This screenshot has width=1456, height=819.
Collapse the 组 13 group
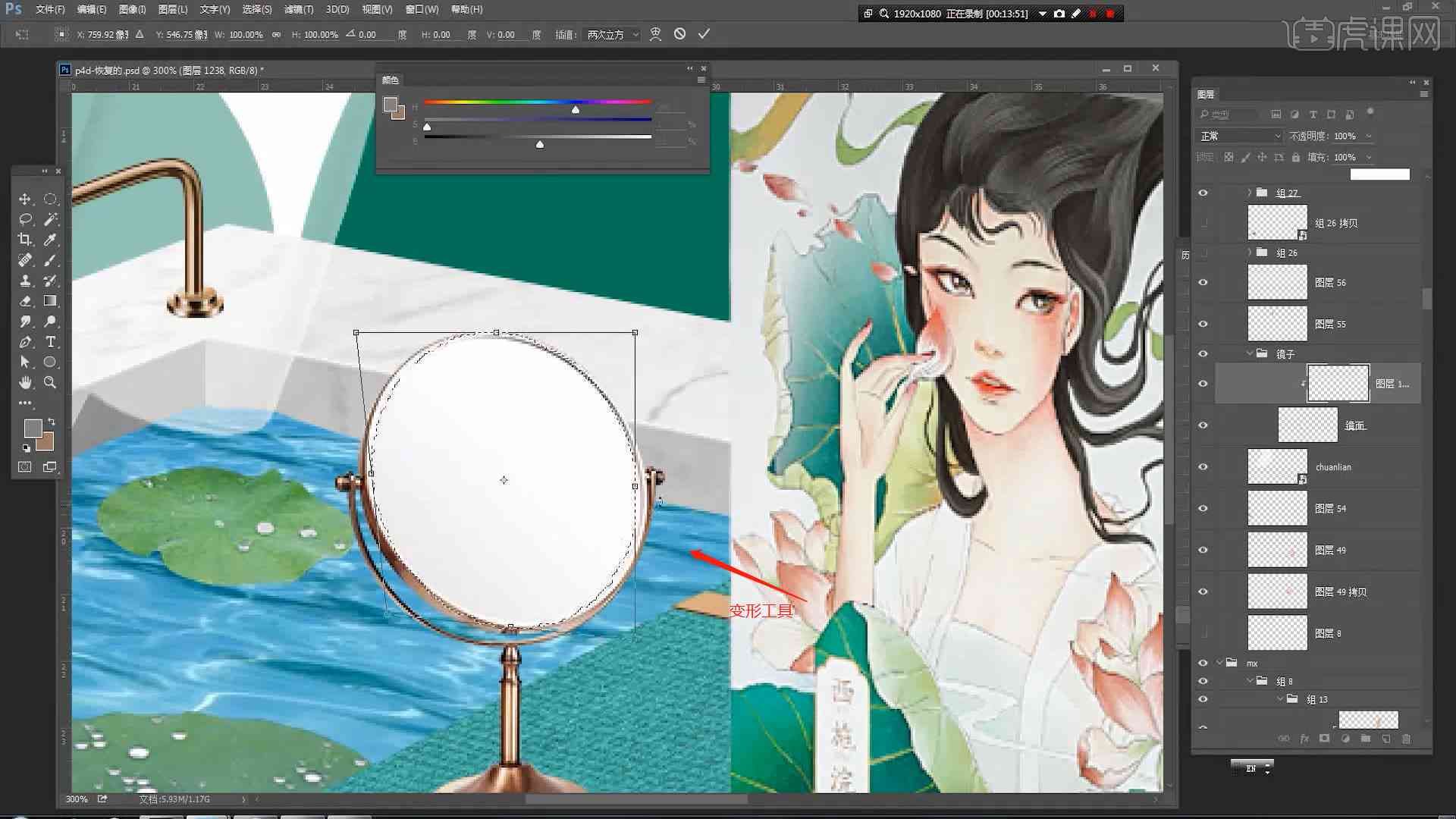[x=1279, y=699]
